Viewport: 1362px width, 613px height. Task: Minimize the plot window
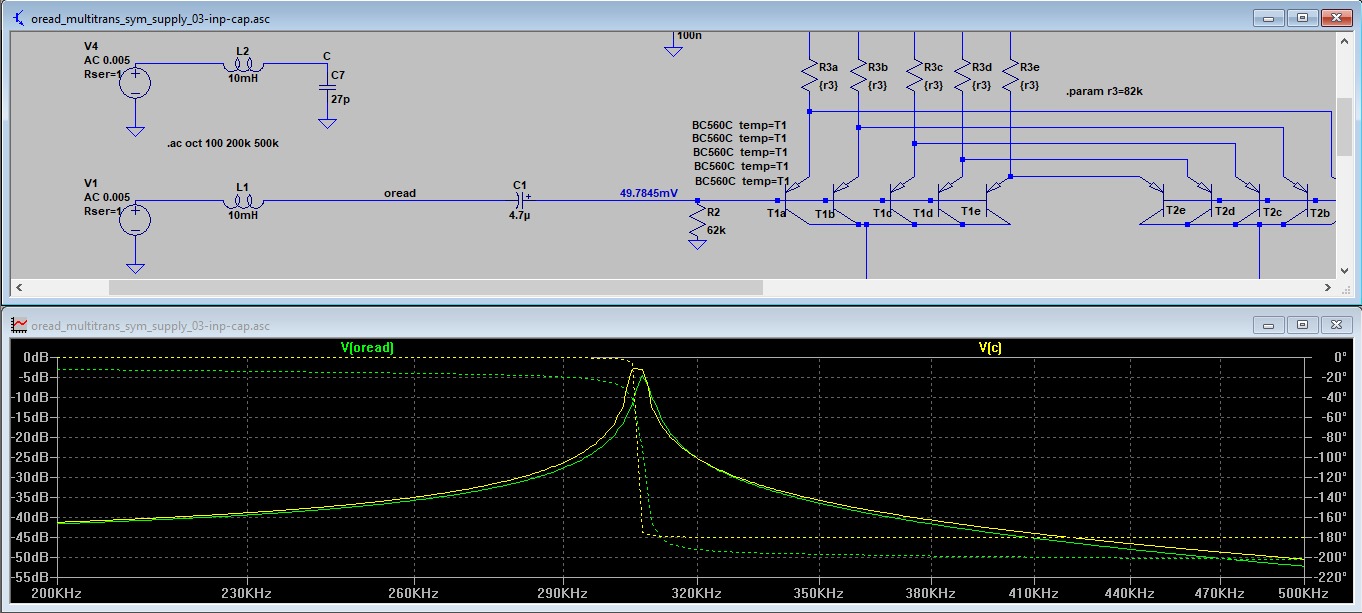pyautogui.click(x=1271, y=324)
